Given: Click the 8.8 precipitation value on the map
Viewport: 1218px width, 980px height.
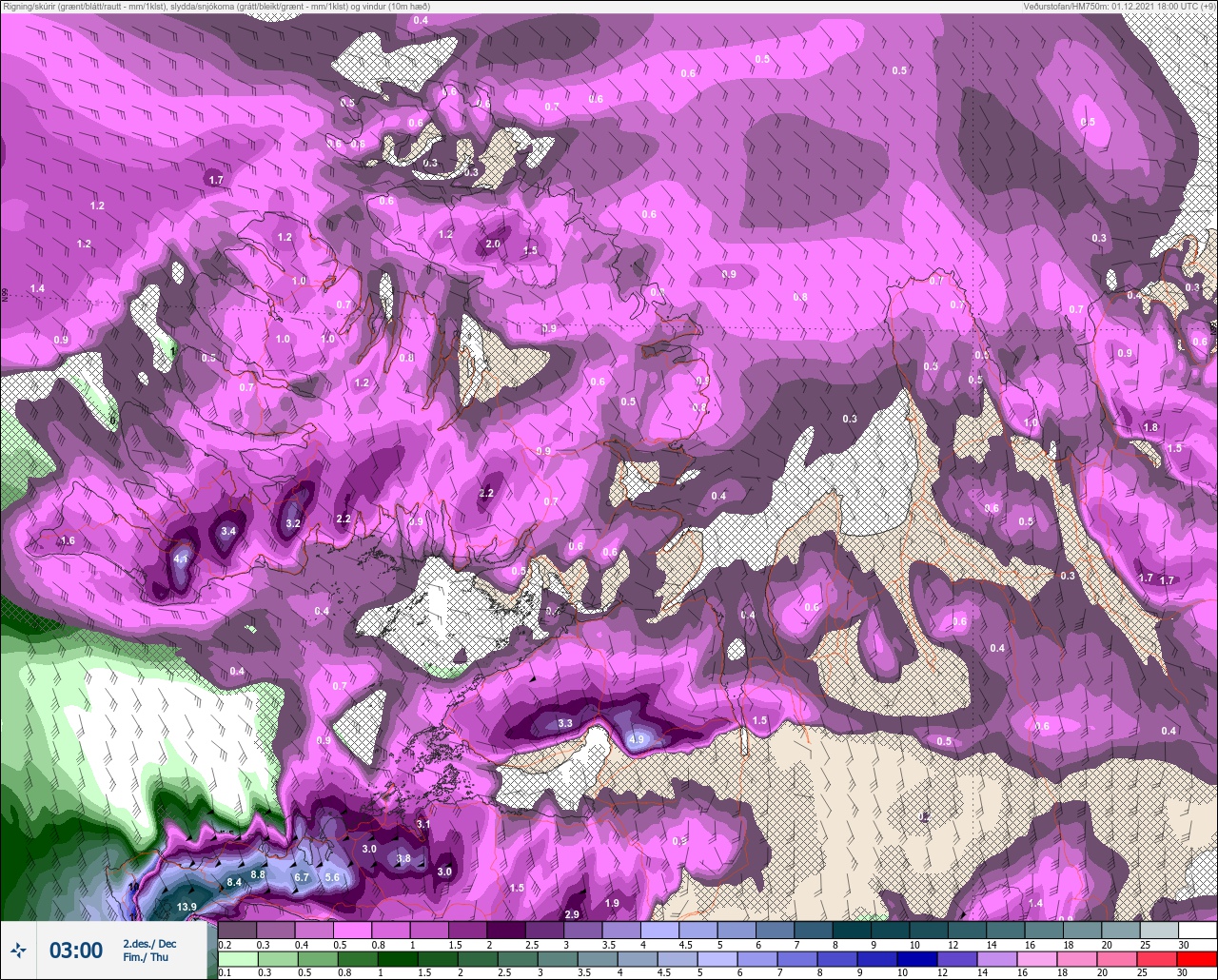Looking at the screenshot, I should [258, 874].
